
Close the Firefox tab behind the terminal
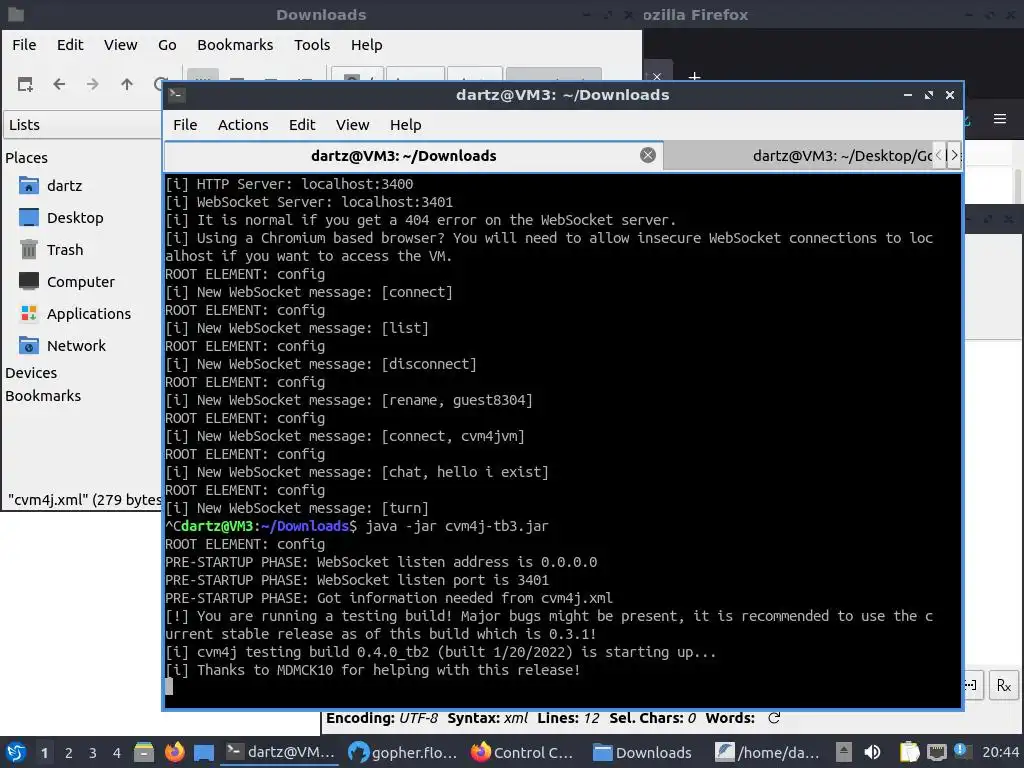pos(657,76)
